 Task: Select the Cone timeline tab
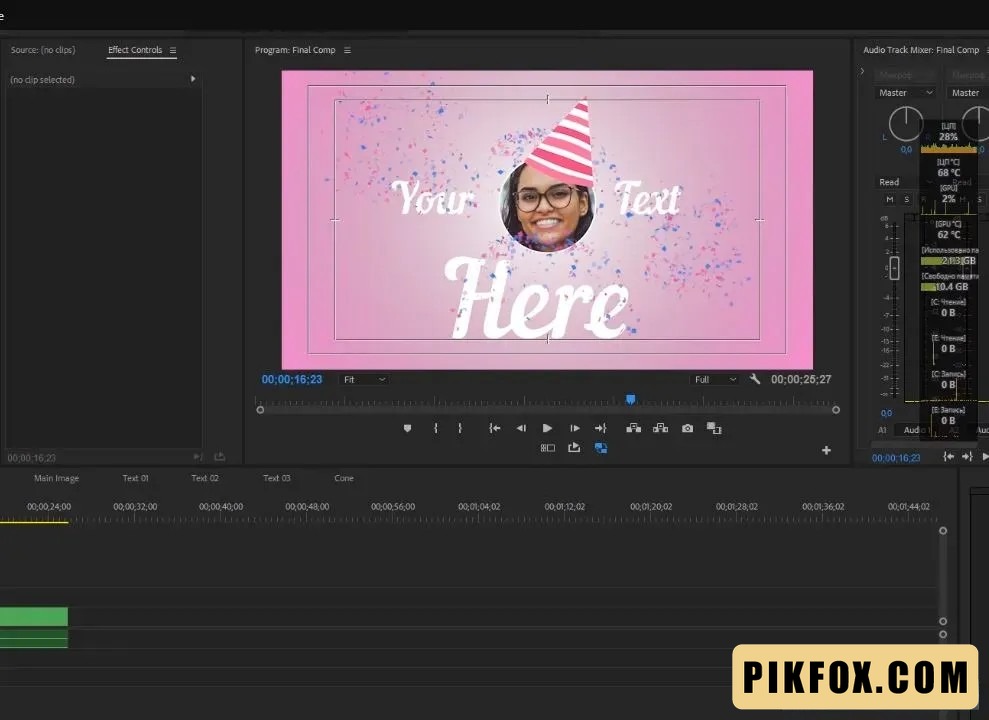[x=344, y=478]
